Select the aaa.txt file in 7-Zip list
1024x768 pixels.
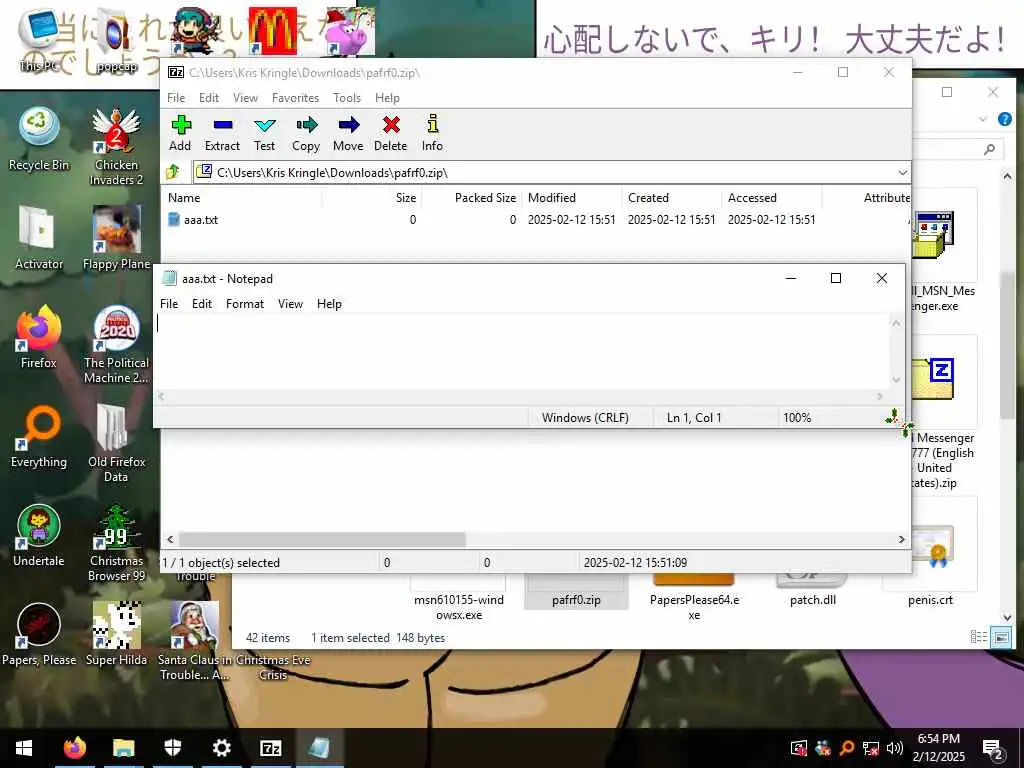point(200,220)
